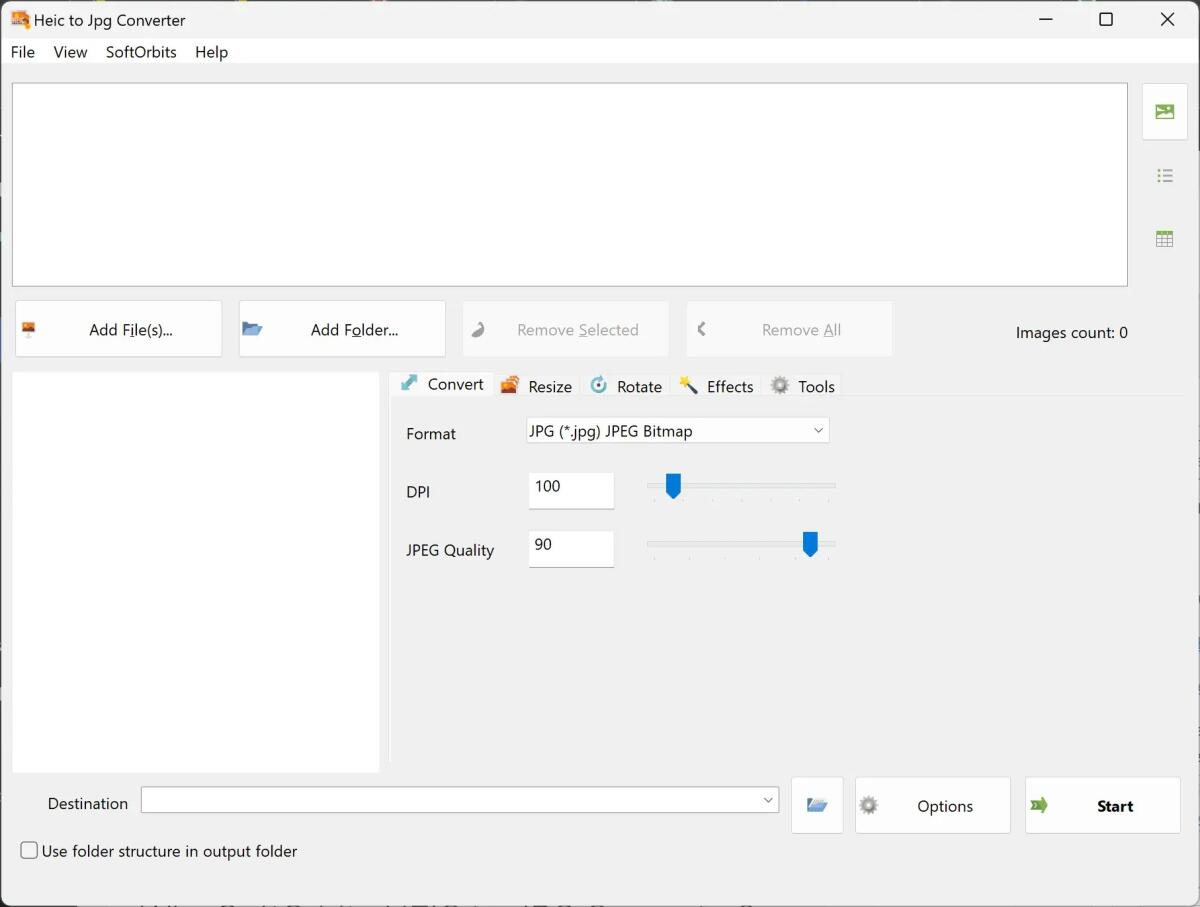Click the Rotate tab icon
The width and height of the screenshot is (1200, 907).
[598, 384]
